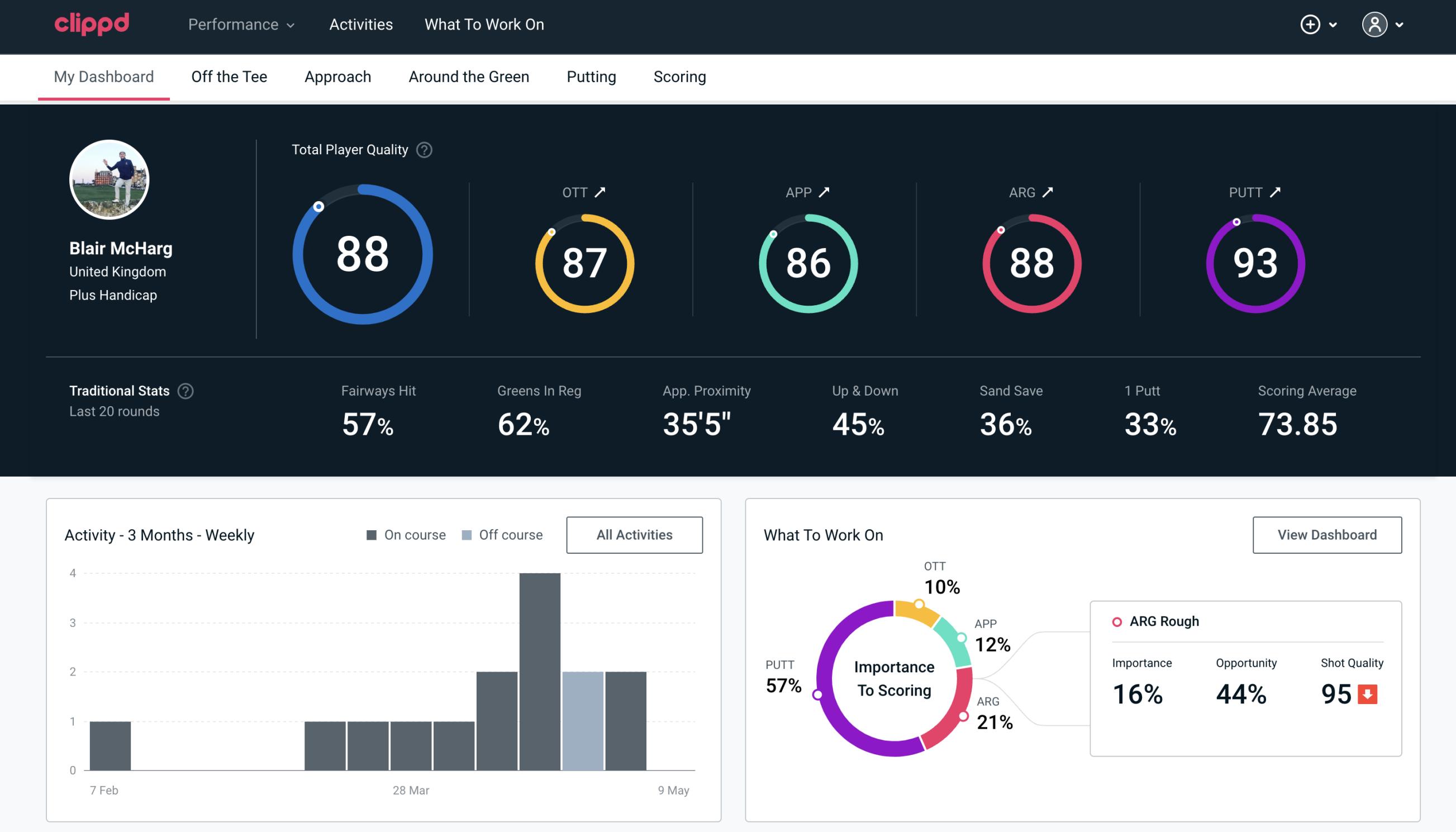Click the PUTT performance ring icon
1456x832 pixels.
(1253, 262)
